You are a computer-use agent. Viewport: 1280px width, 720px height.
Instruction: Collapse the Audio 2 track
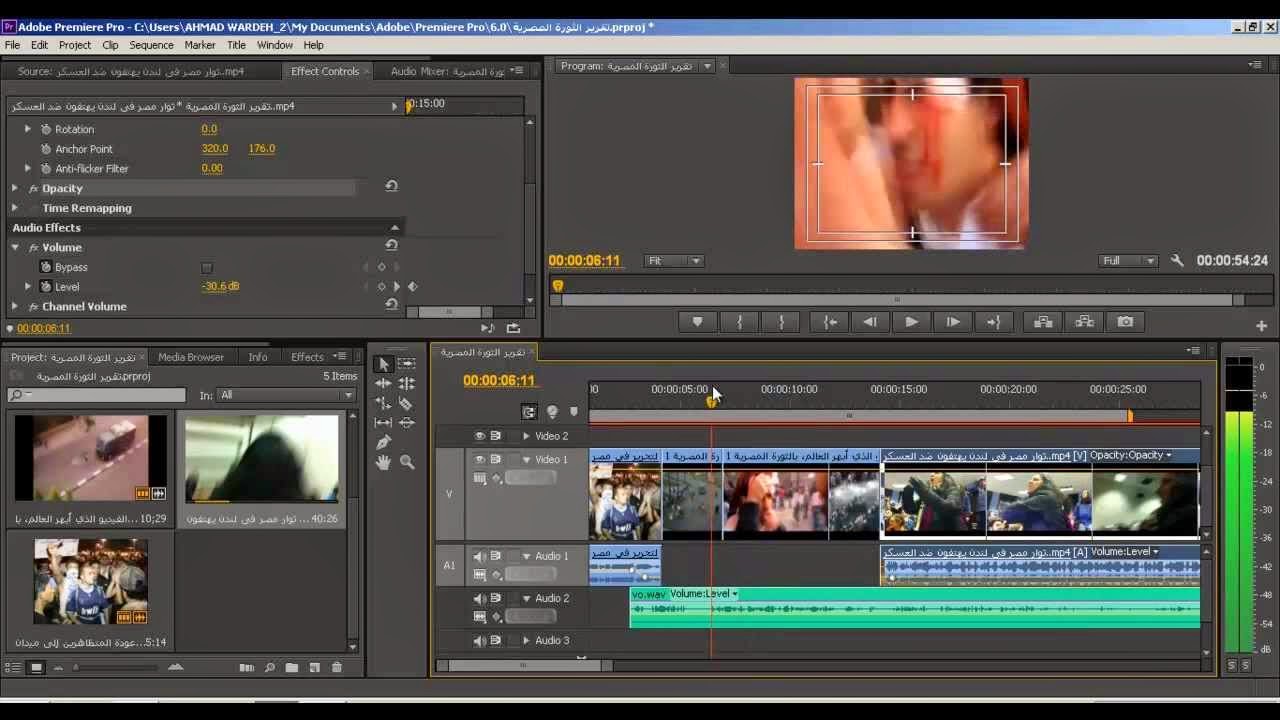pyautogui.click(x=526, y=599)
